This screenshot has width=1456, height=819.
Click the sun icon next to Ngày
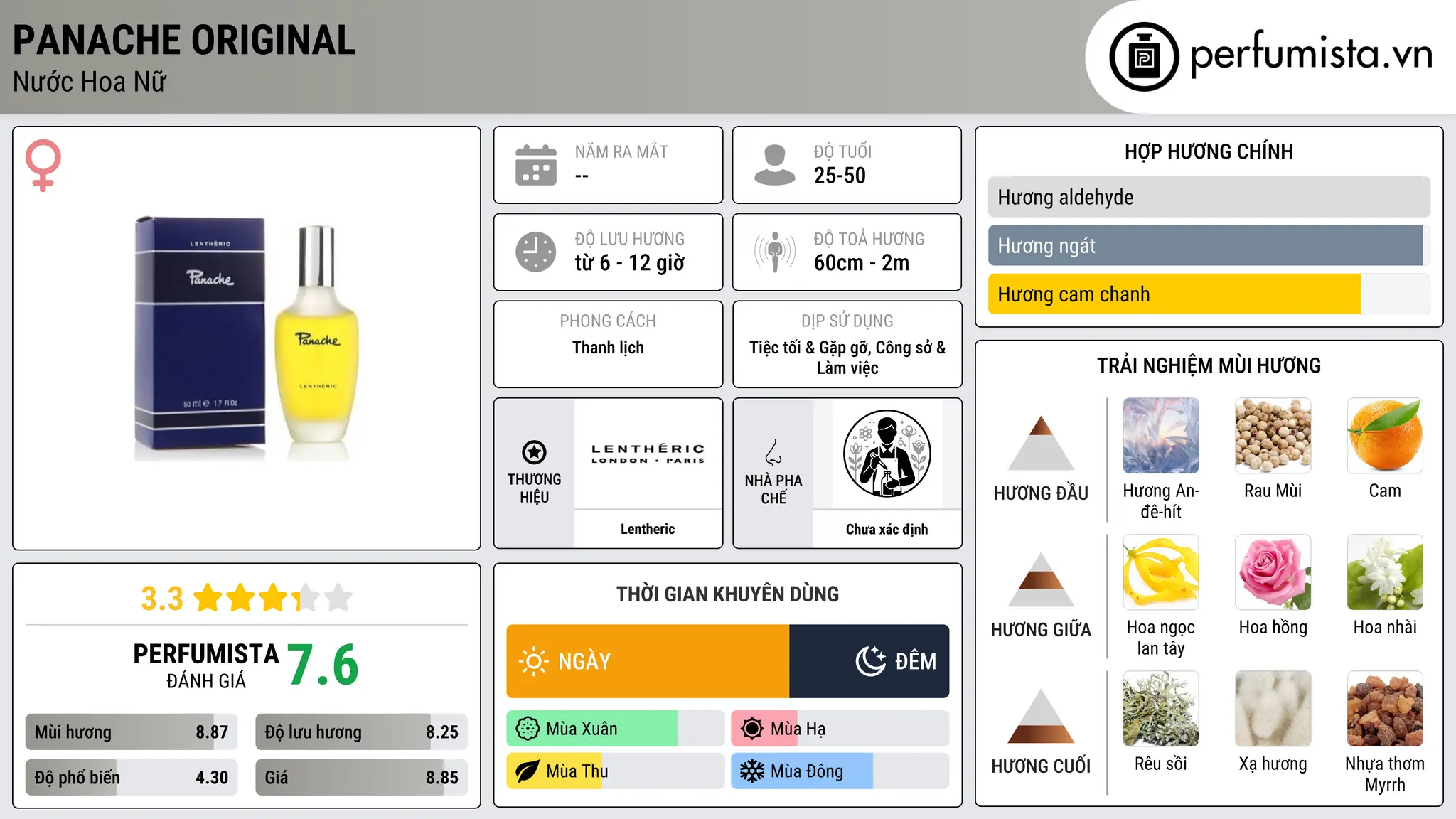click(533, 661)
